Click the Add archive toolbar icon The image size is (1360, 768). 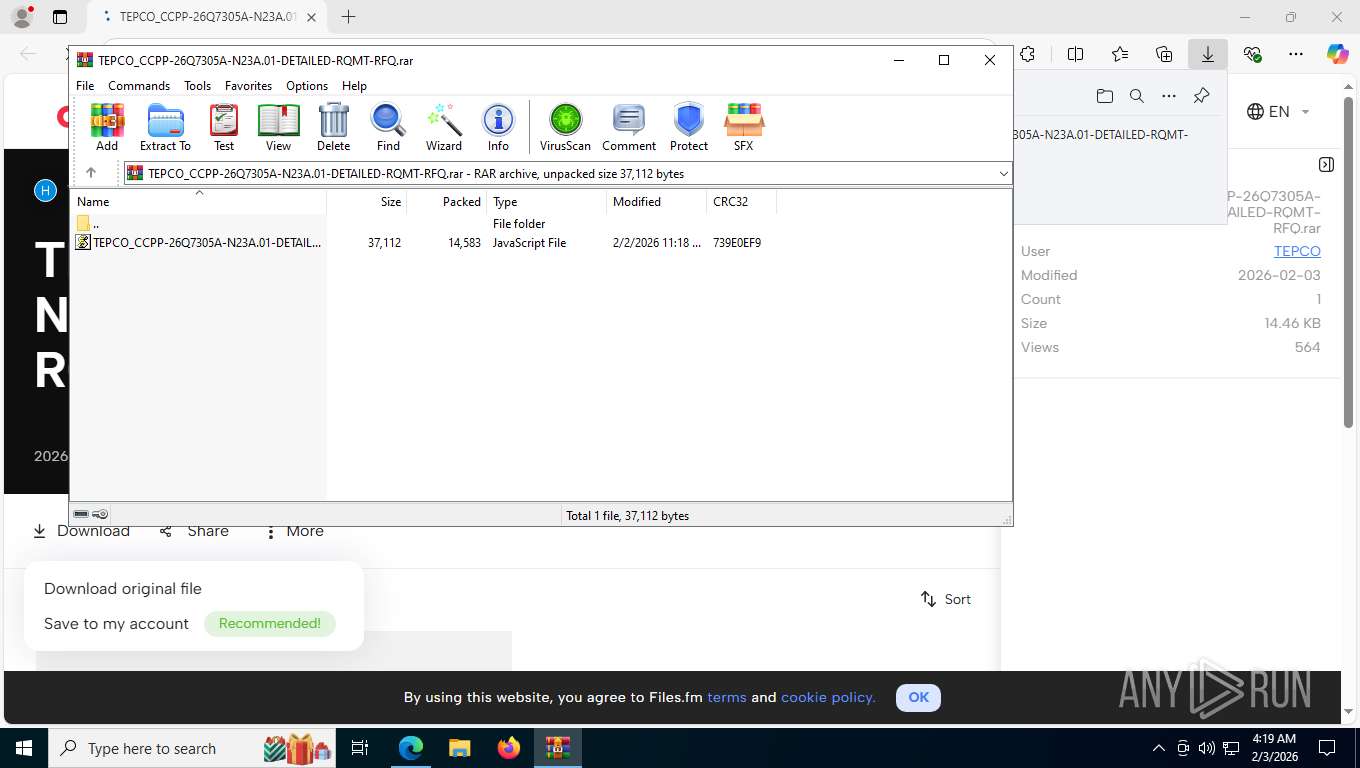click(107, 127)
